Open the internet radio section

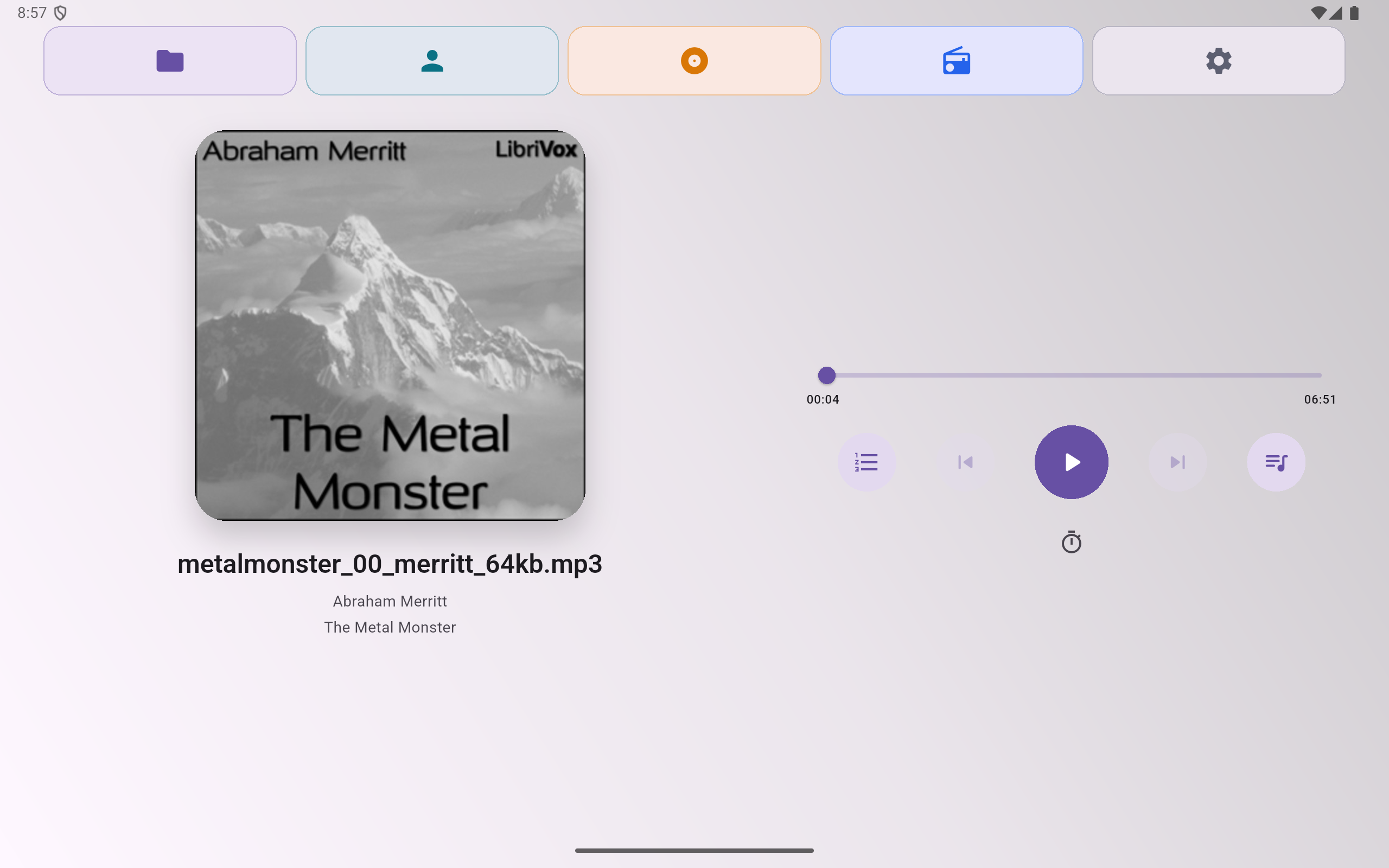click(x=955, y=60)
